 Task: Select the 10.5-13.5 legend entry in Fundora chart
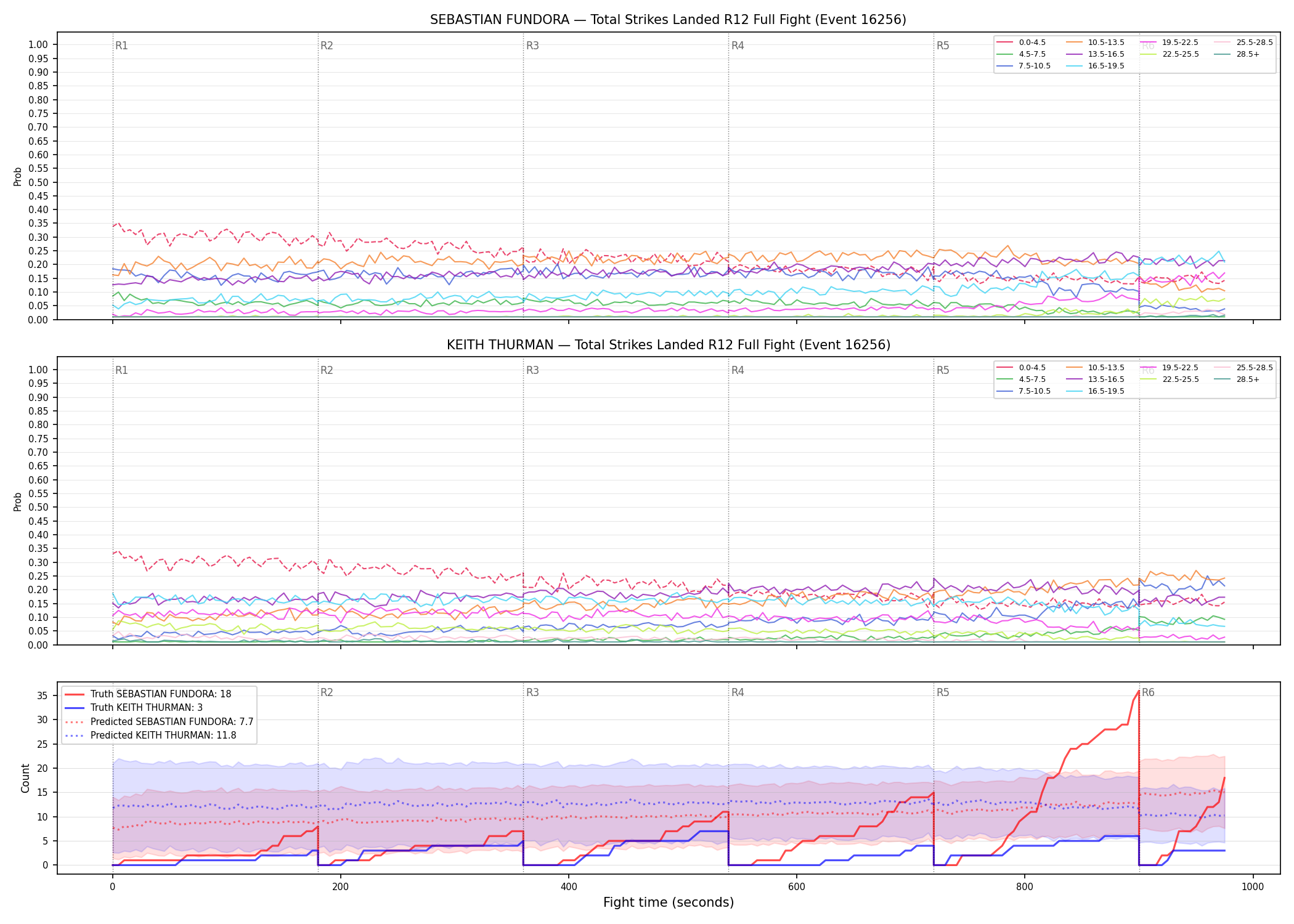point(1095,43)
